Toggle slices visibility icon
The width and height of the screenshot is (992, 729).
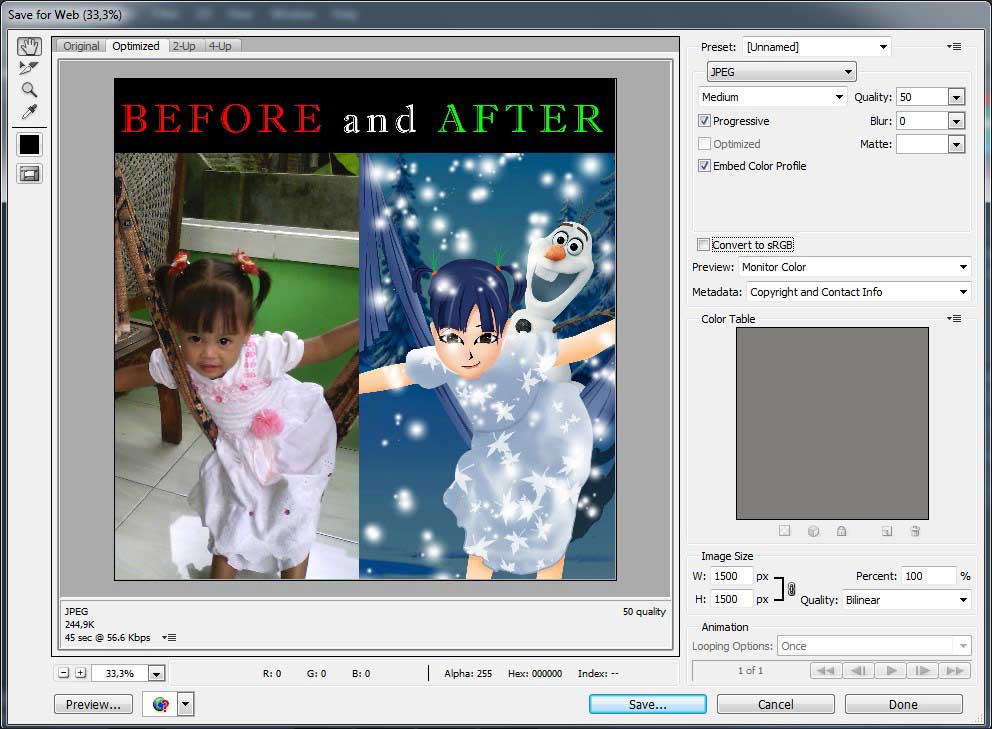point(29,173)
